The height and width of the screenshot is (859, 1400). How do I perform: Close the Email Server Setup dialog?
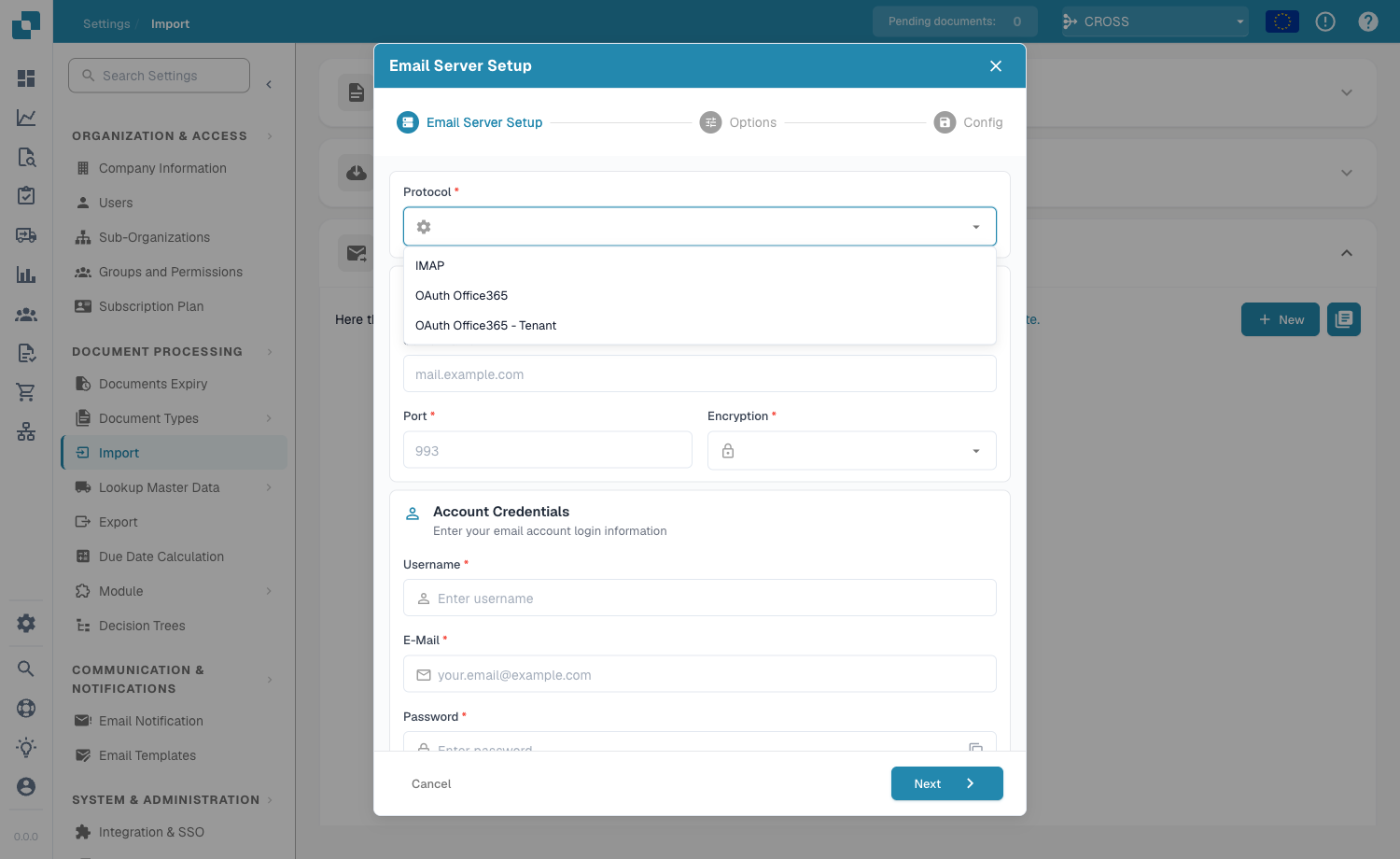click(x=996, y=66)
